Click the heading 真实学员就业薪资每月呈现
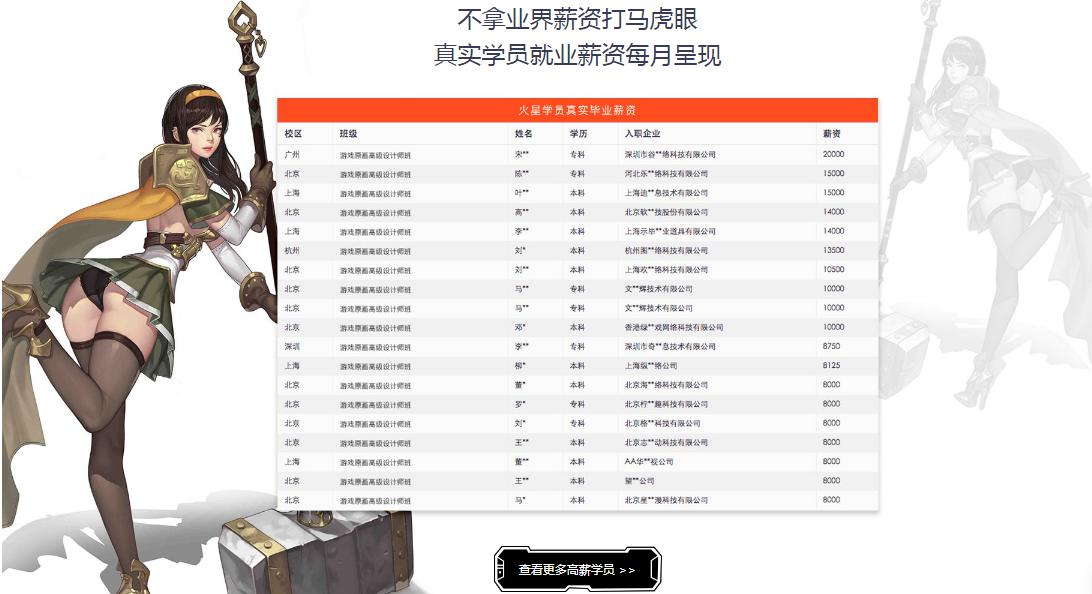The height and width of the screenshot is (594, 1092). click(577, 55)
